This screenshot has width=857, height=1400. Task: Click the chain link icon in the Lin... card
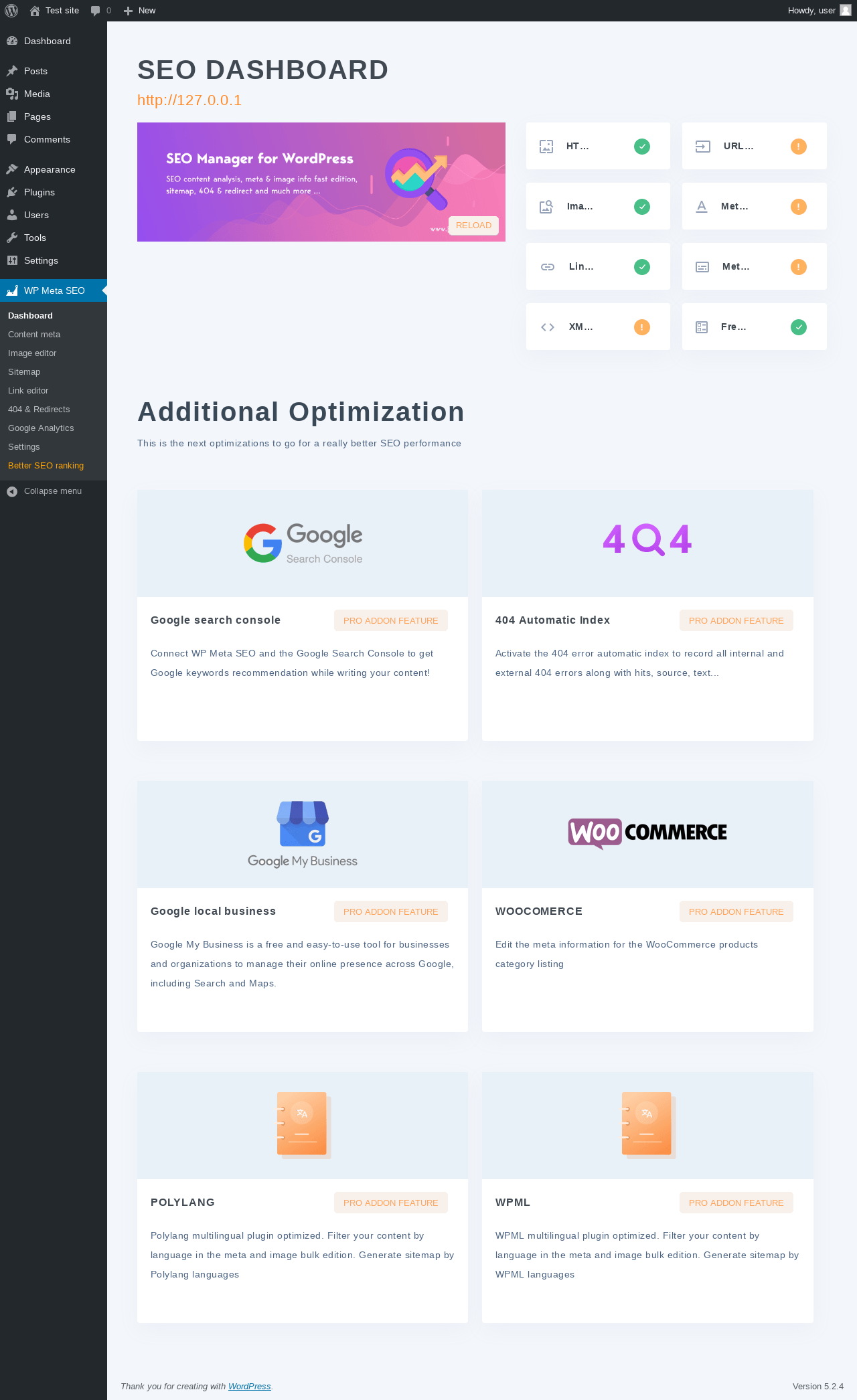(x=548, y=267)
